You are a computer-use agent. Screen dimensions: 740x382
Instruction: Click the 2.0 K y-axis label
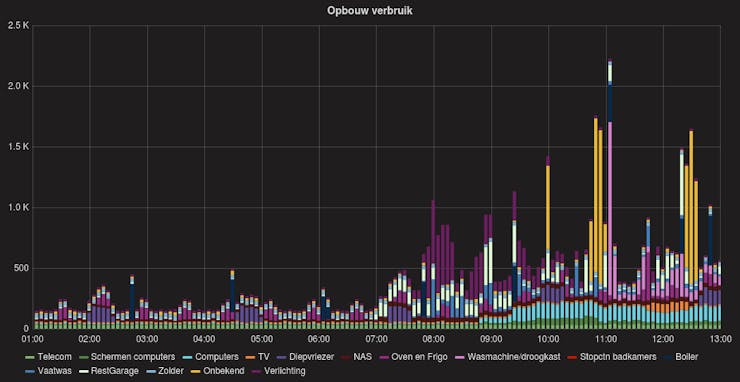[19, 86]
